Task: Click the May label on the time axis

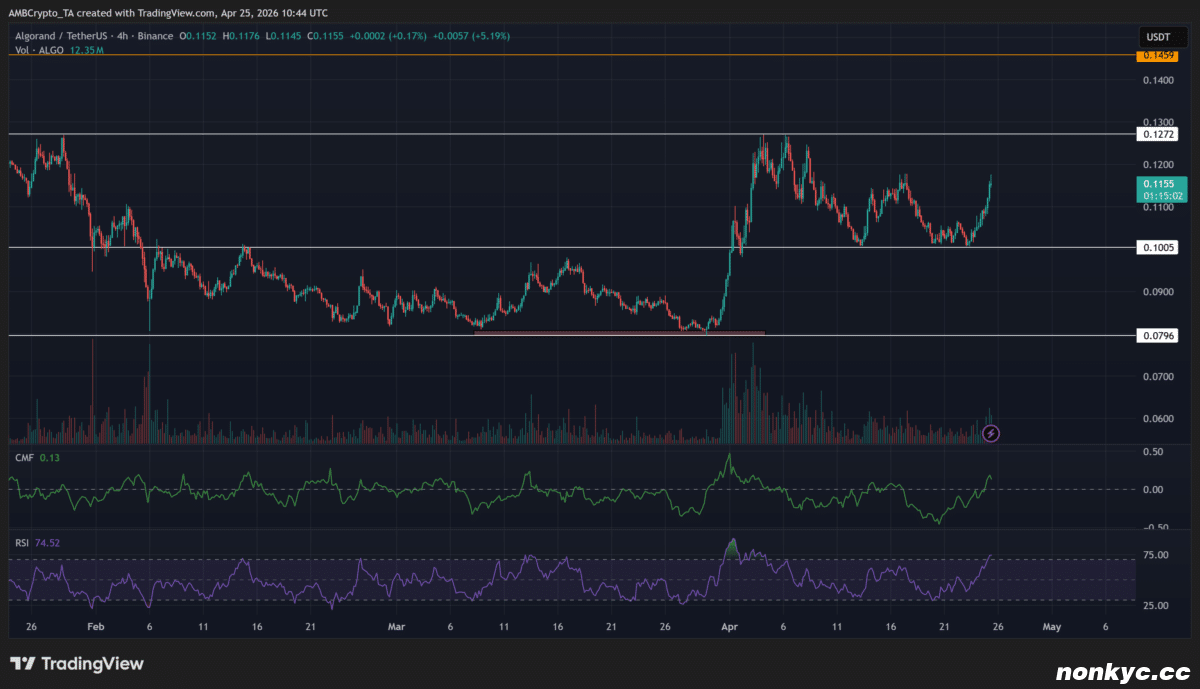Action: coord(1050,627)
